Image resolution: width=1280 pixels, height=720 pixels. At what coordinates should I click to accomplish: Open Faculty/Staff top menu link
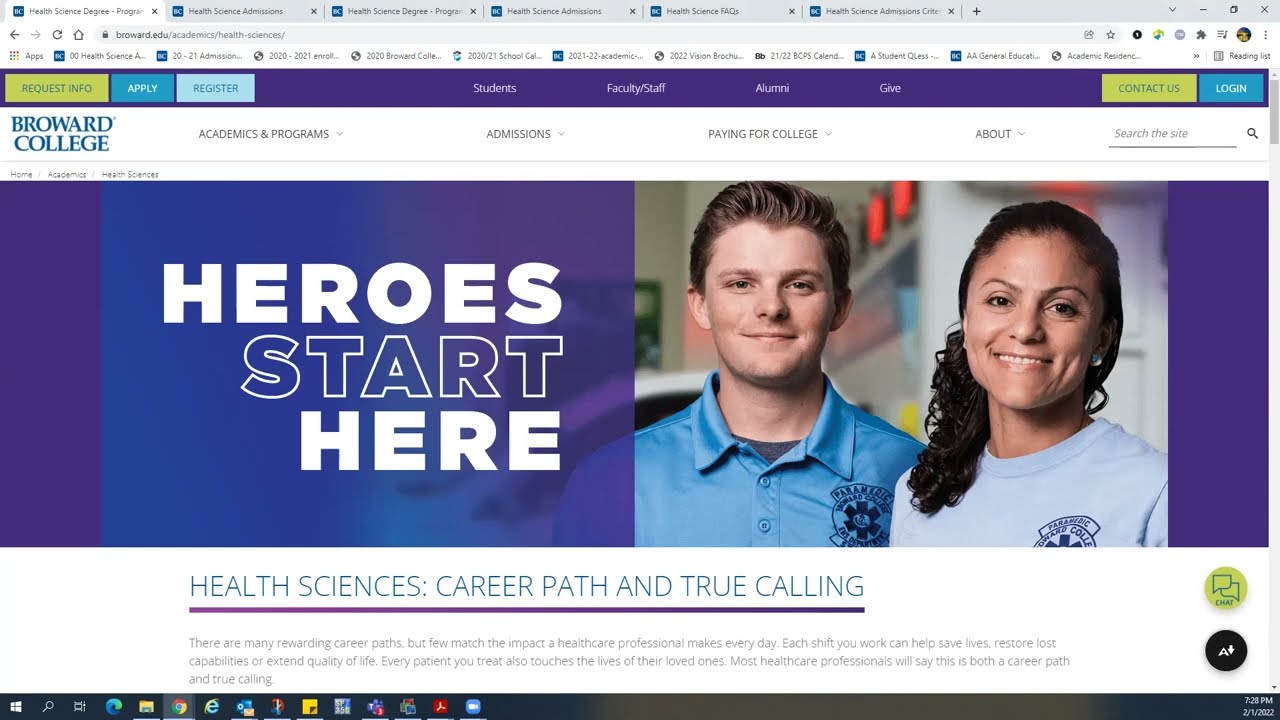(636, 88)
